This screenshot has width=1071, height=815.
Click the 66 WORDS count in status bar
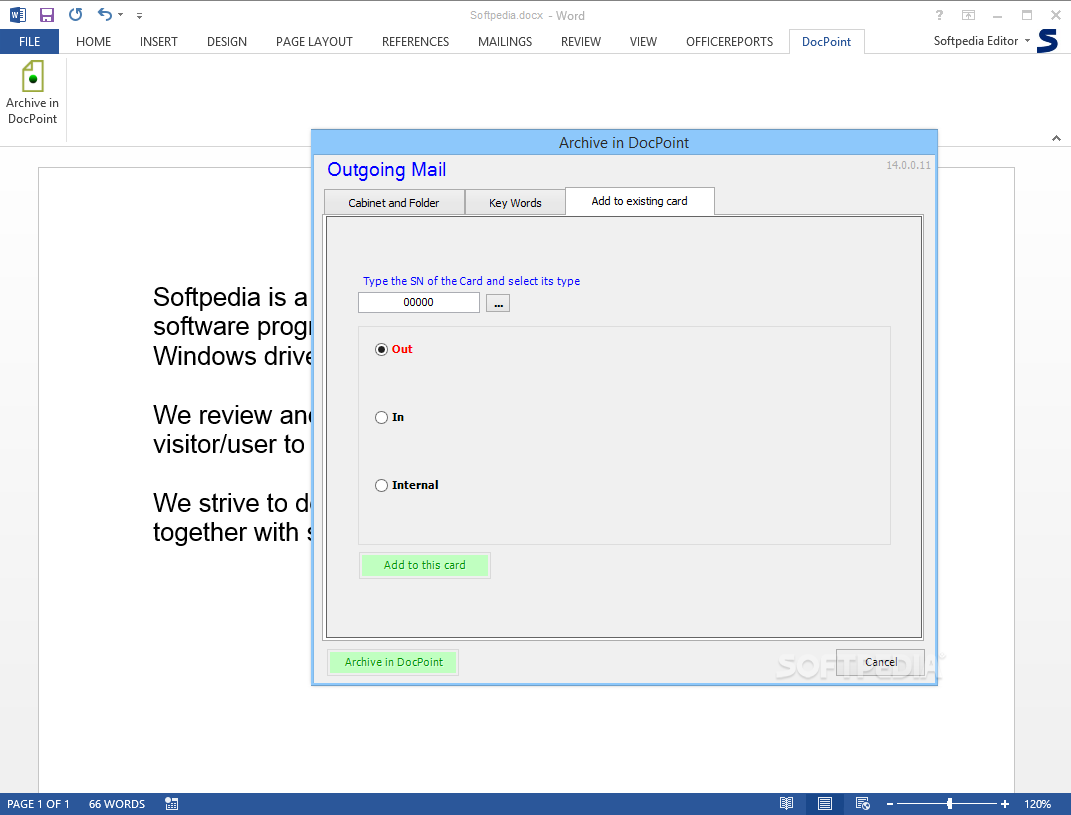pyautogui.click(x=117, y=804)
